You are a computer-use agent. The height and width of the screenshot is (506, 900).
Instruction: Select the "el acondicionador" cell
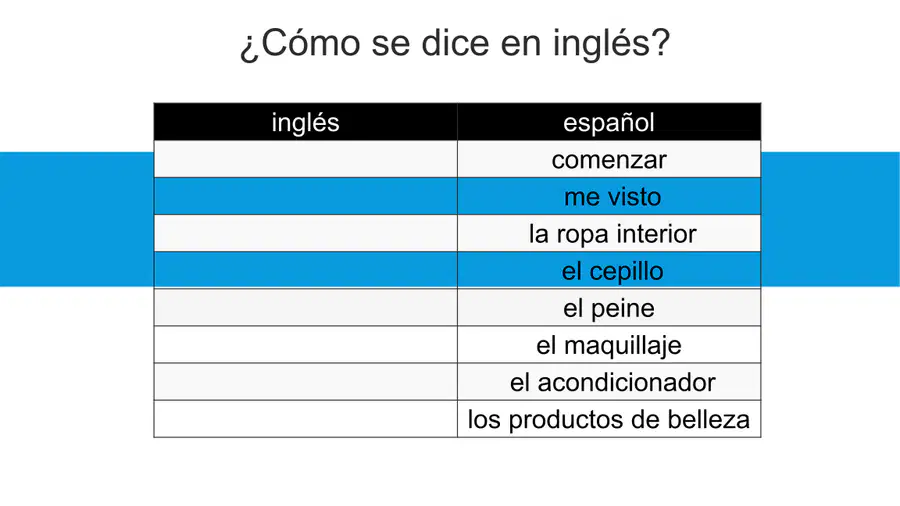609,382
